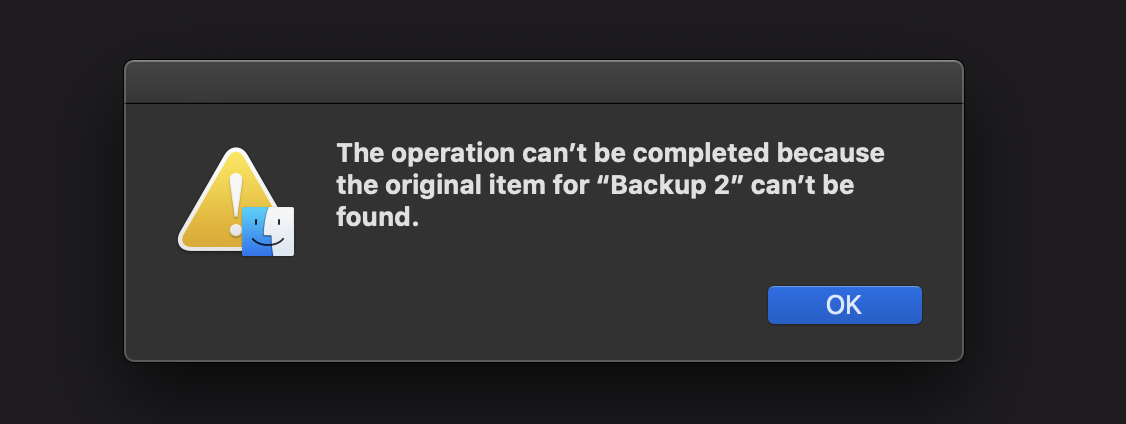
Task: Click the word "because" in first line
Action: 831,153
